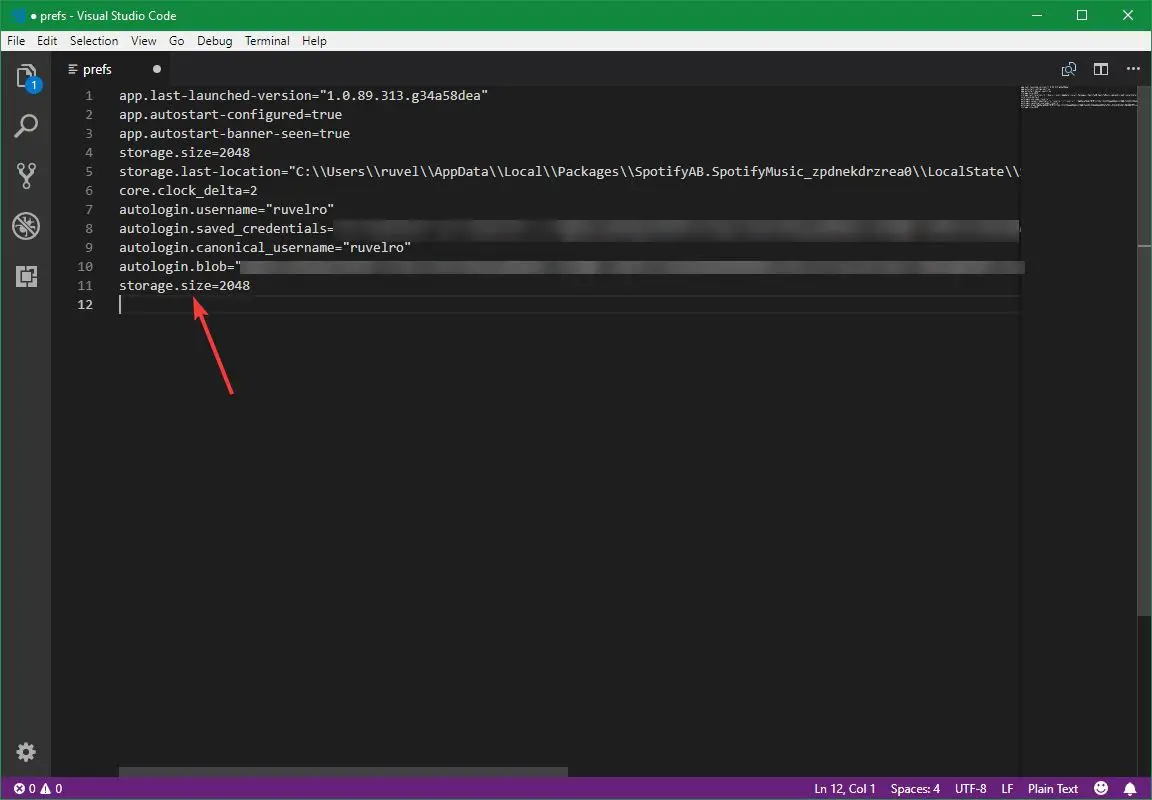This screenshot has height=800, width=1152.
Task: Open the Debug view in activity bar
Action: (26, 226)
